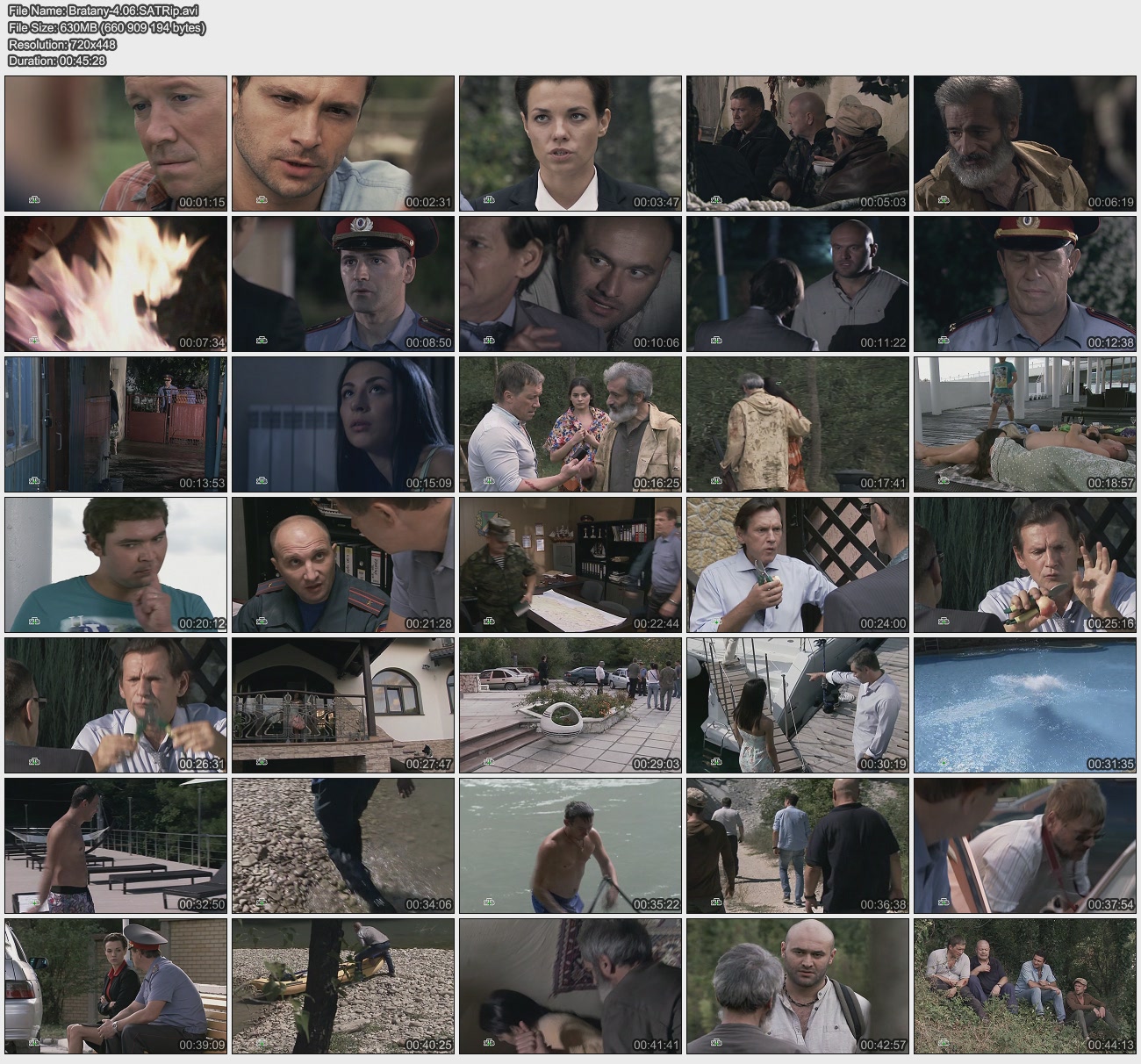This screenshot has width=1141, height=1064.
Task: Open the man wading in river thumbnail
Action: pyautogui.click(x=570, y=845)
